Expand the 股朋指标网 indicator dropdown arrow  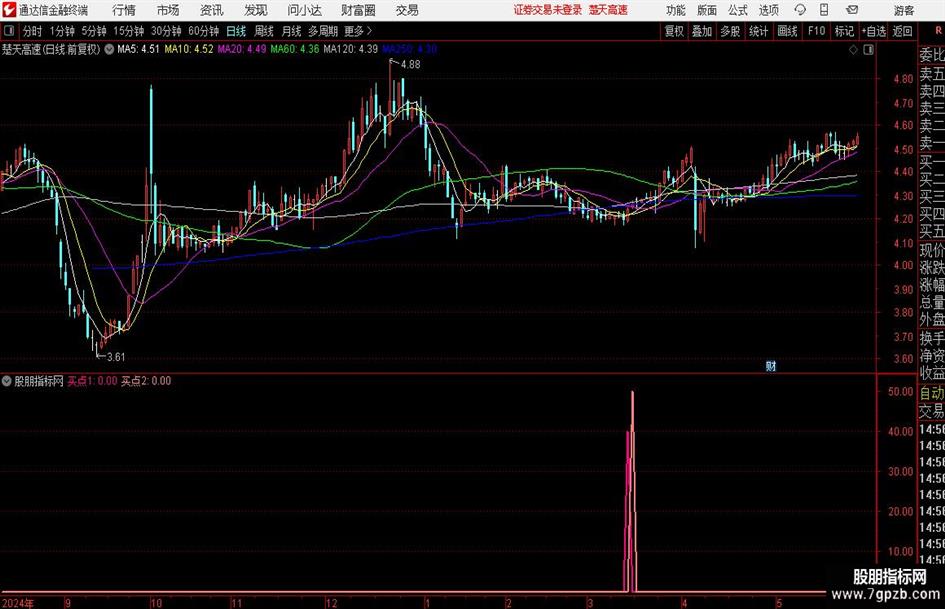(7, 380)
